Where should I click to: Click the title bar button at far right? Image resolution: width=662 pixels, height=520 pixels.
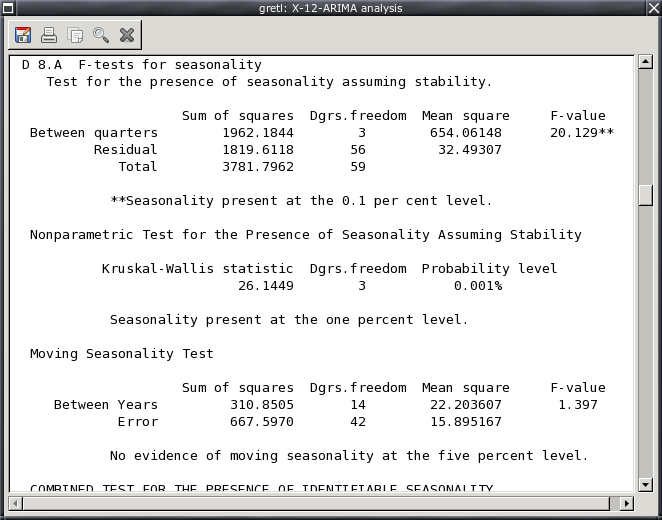coord(652,9)
